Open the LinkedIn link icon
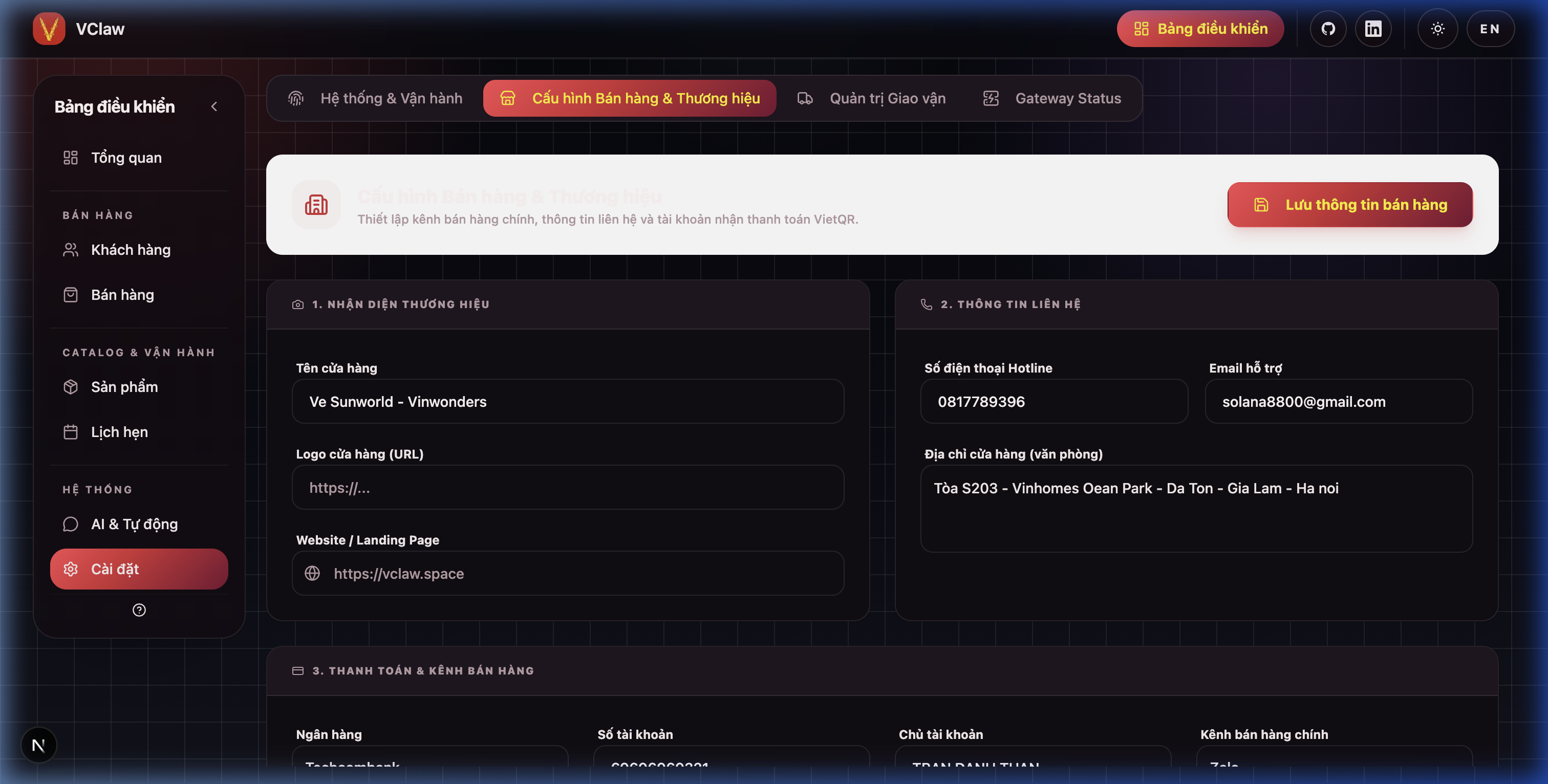Image resolution: width=1548 pixels, height=784 pixels. (1373, 29)
